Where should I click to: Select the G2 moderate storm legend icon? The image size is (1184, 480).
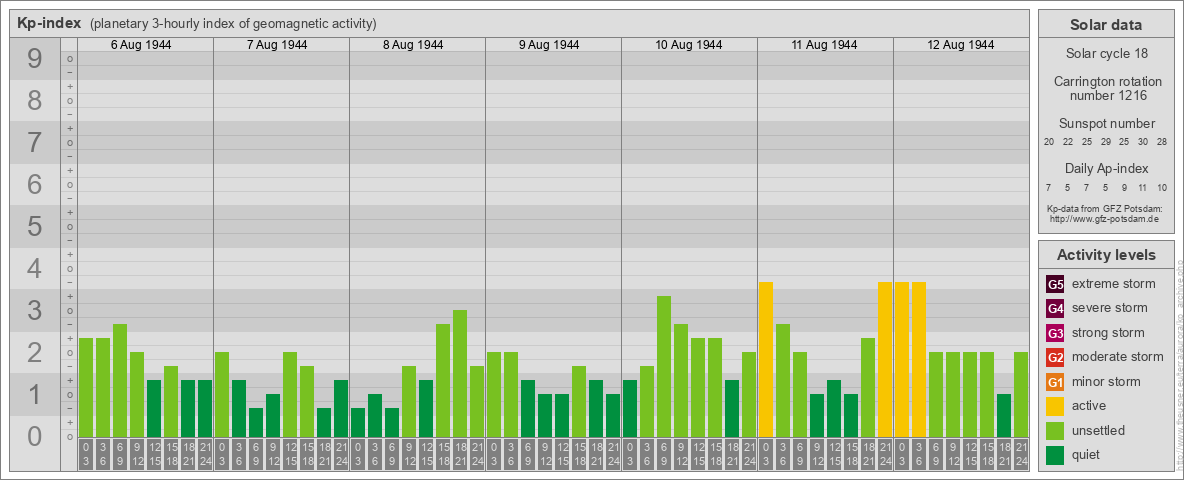point(1055,357)
